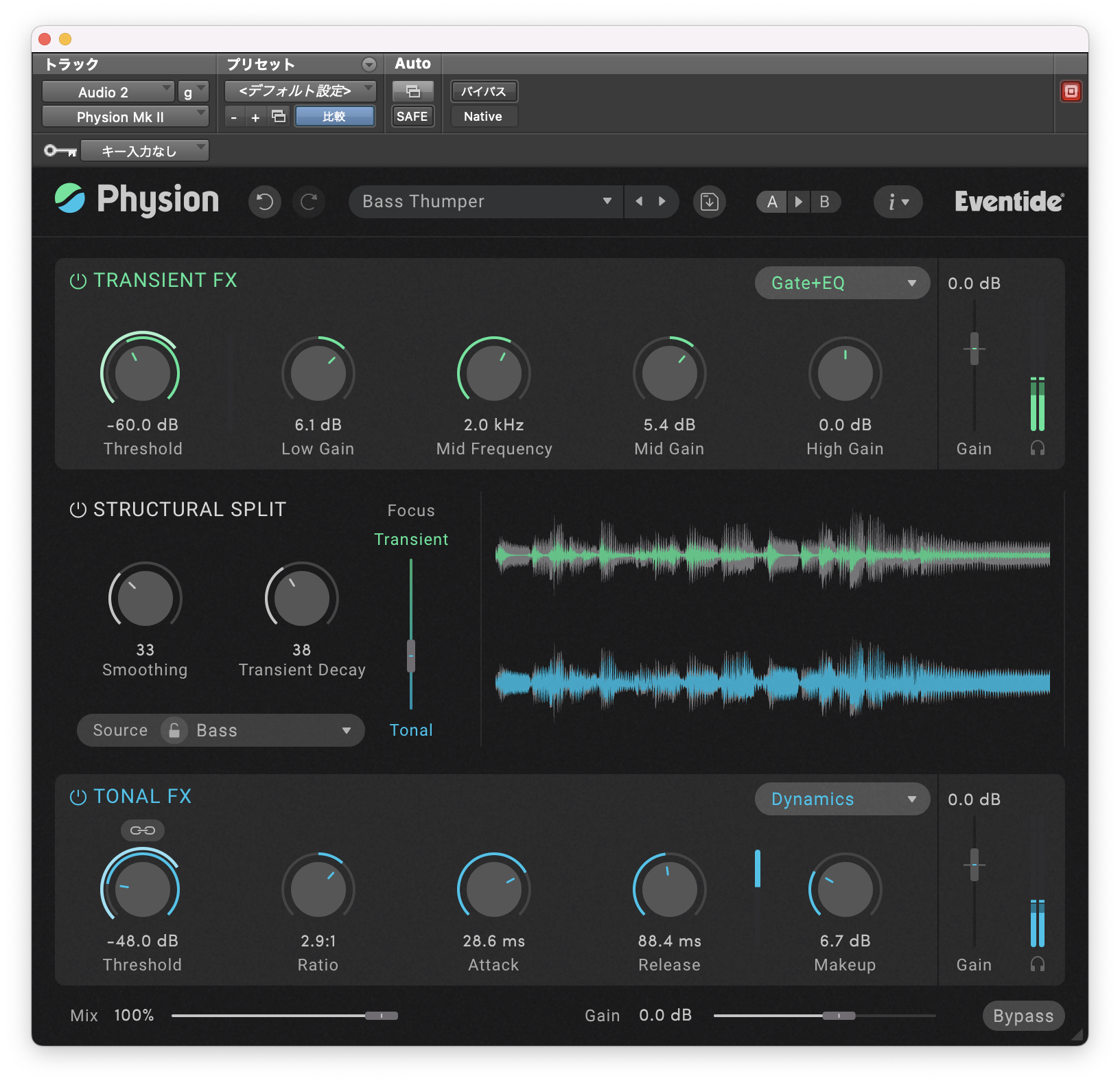Open the Bass Thumper preset dropdown
This screenshot has height=1083, width=1120.
coord(486,202)
